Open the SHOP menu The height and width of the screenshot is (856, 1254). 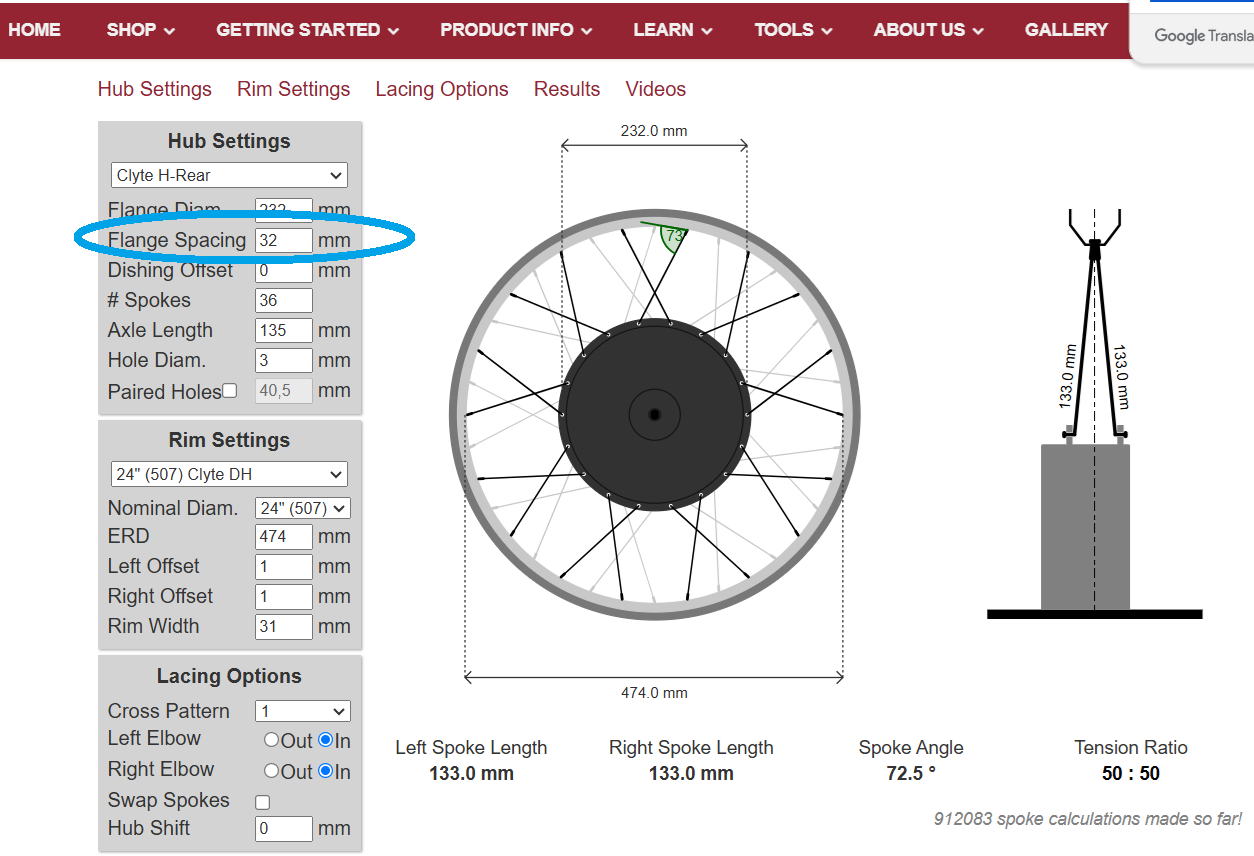(141, 30)
